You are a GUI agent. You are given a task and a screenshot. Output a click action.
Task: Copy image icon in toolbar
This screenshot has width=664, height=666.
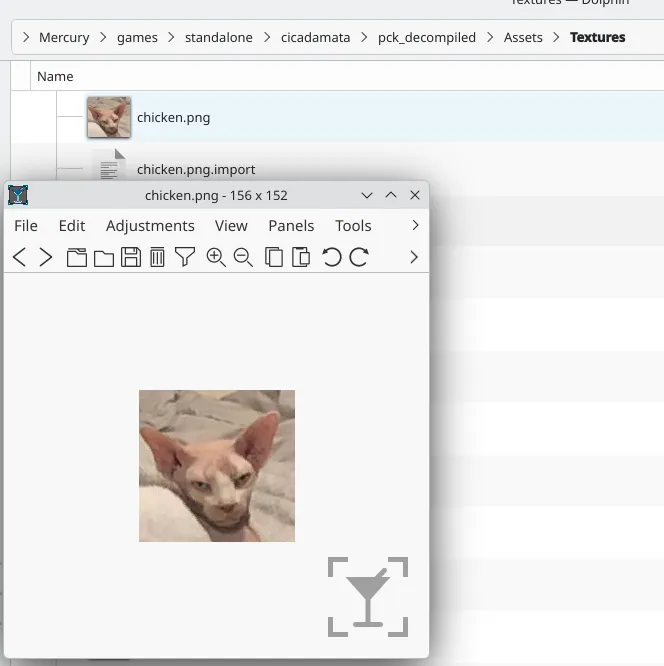(274, 257)
